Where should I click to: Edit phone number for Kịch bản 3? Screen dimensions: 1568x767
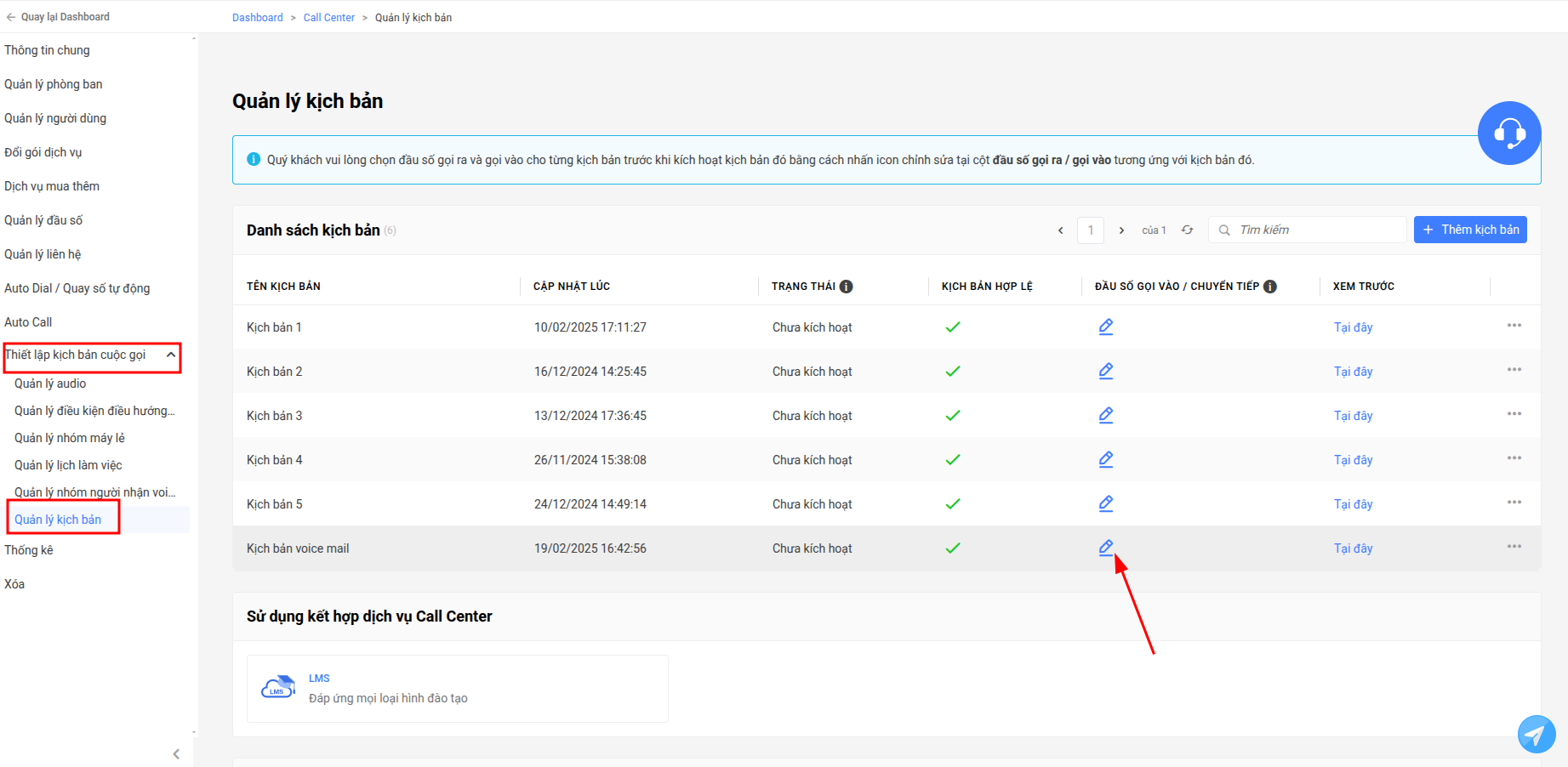1106,415
